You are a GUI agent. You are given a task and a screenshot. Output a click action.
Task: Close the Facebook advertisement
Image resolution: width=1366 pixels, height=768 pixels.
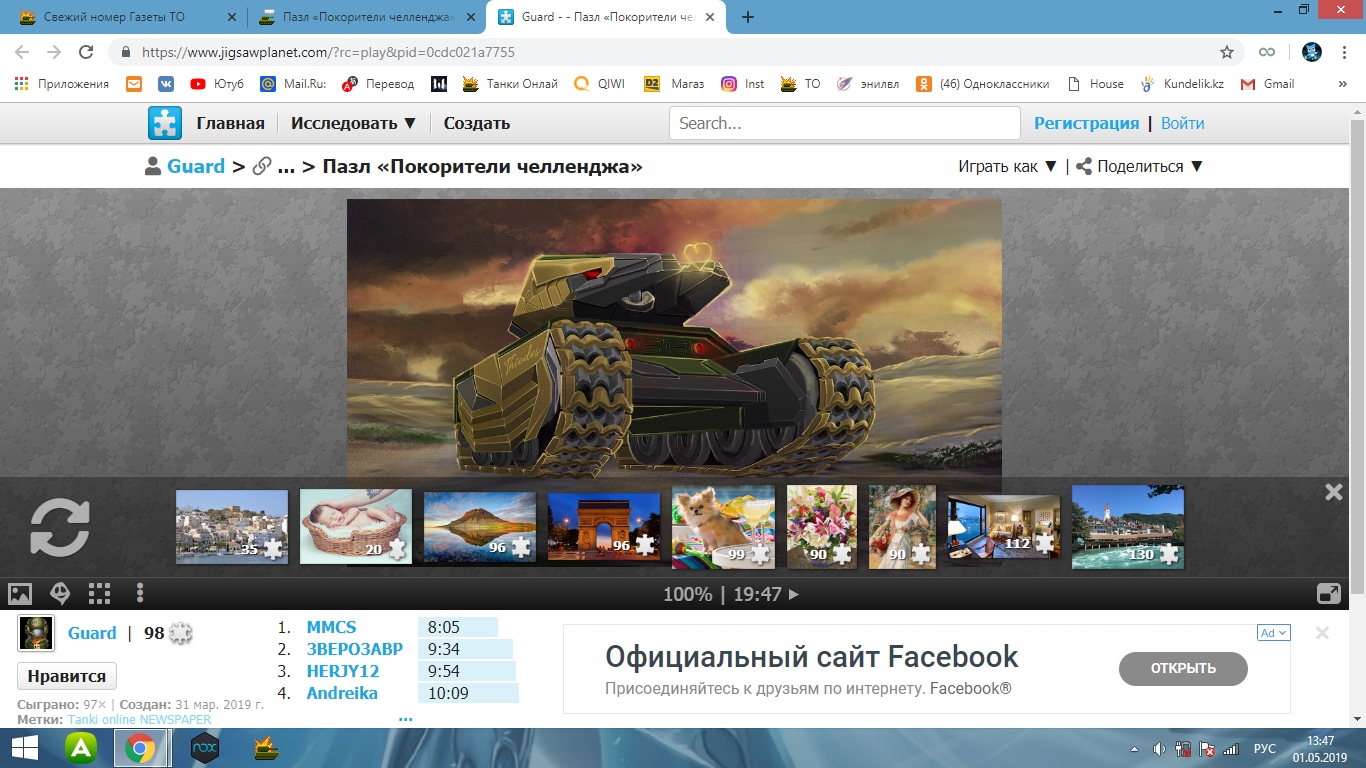click(x=1322, y=633)
